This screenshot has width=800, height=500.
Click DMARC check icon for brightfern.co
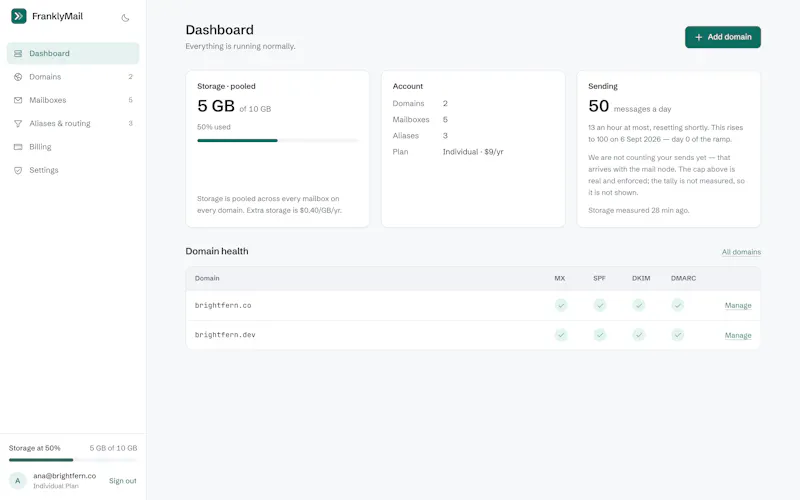click(677, 306)
